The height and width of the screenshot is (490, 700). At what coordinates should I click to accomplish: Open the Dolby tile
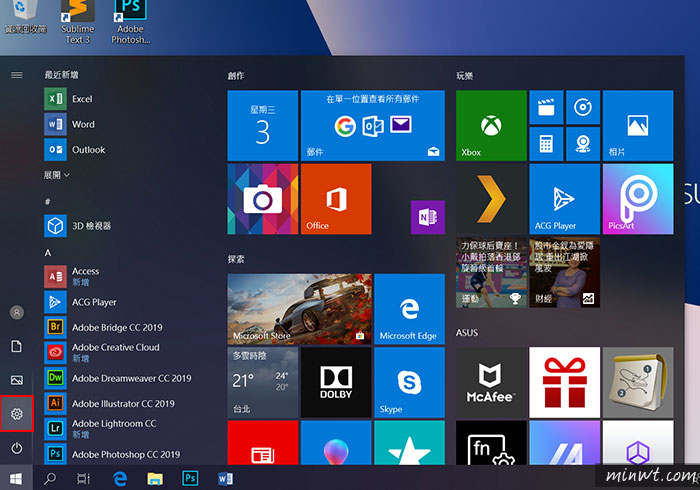(336, 382)
